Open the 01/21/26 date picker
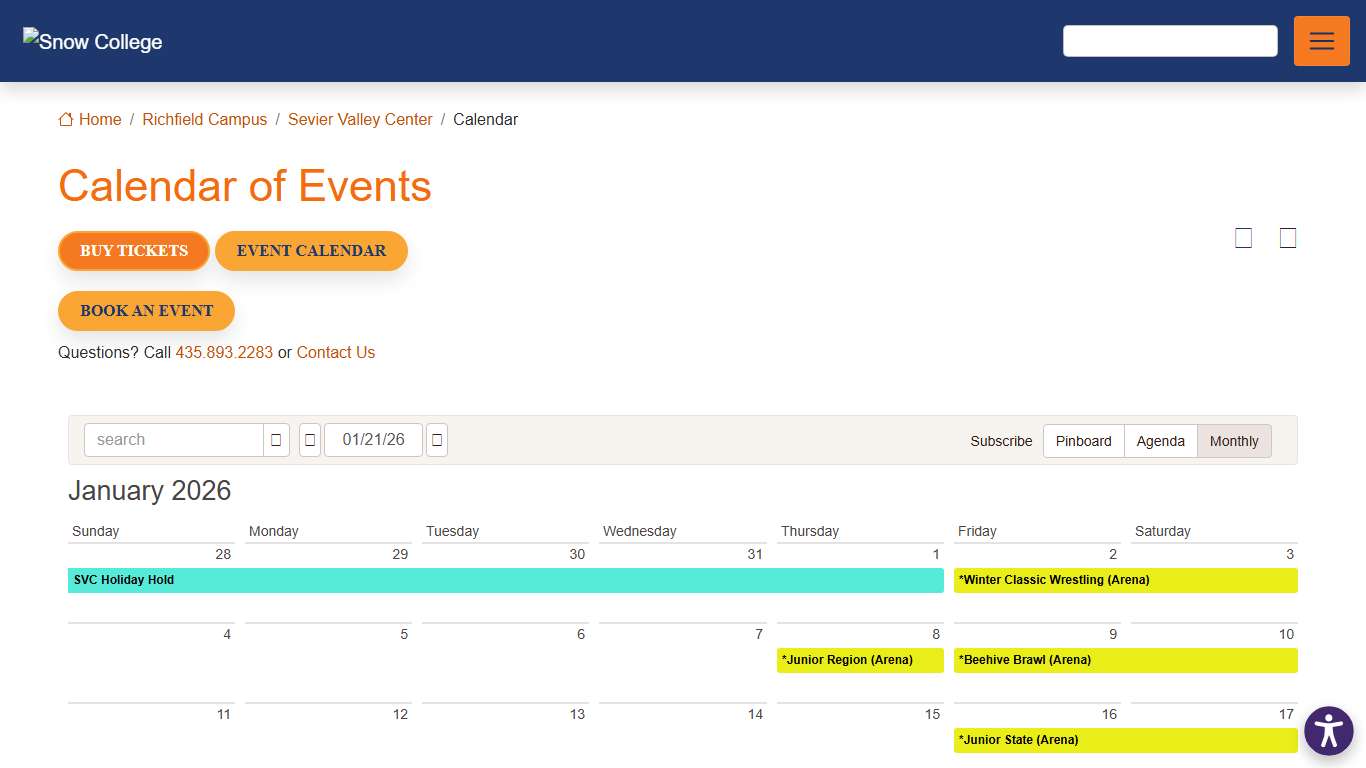This screenshot has height=768, width=1366. coord(373,440)
